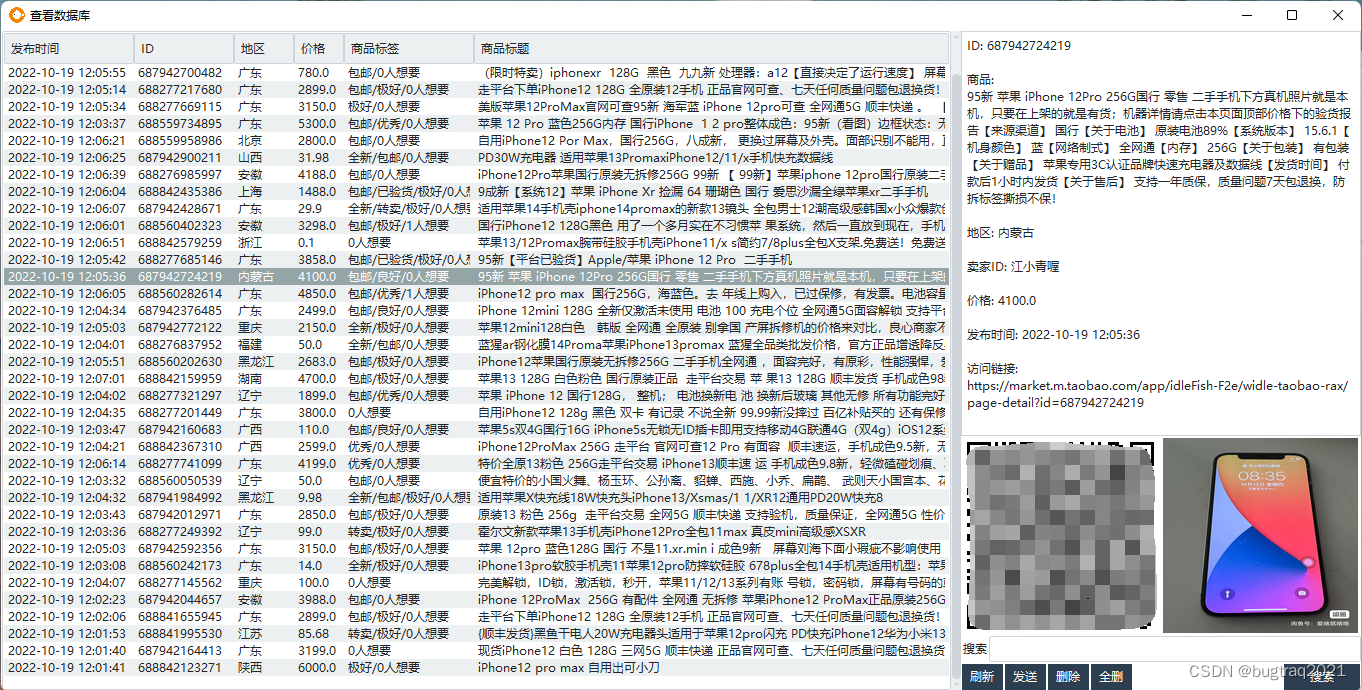Open the iPhone photo thumbnail
Image resolution: width=1362 pixels, height=690 pixels.
tap(1258, 535)
